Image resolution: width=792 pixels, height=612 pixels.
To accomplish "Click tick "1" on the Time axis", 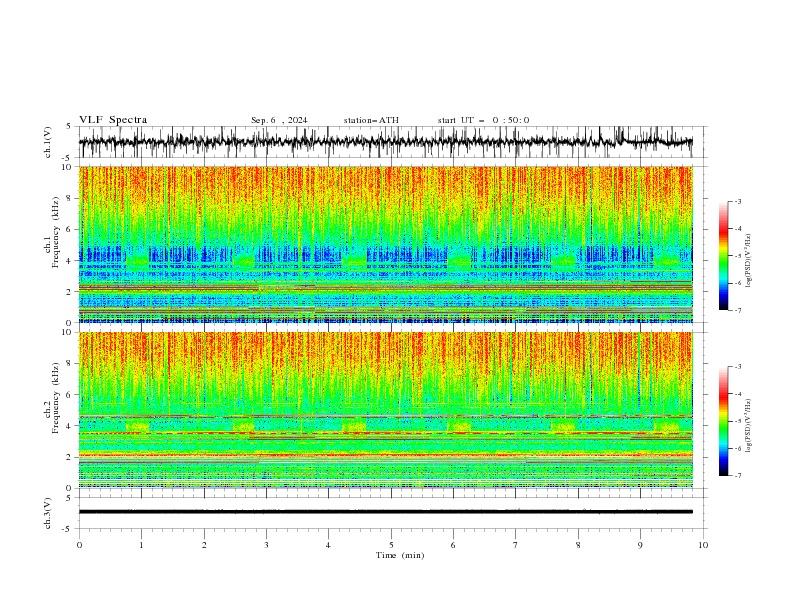I will [141, 545].
